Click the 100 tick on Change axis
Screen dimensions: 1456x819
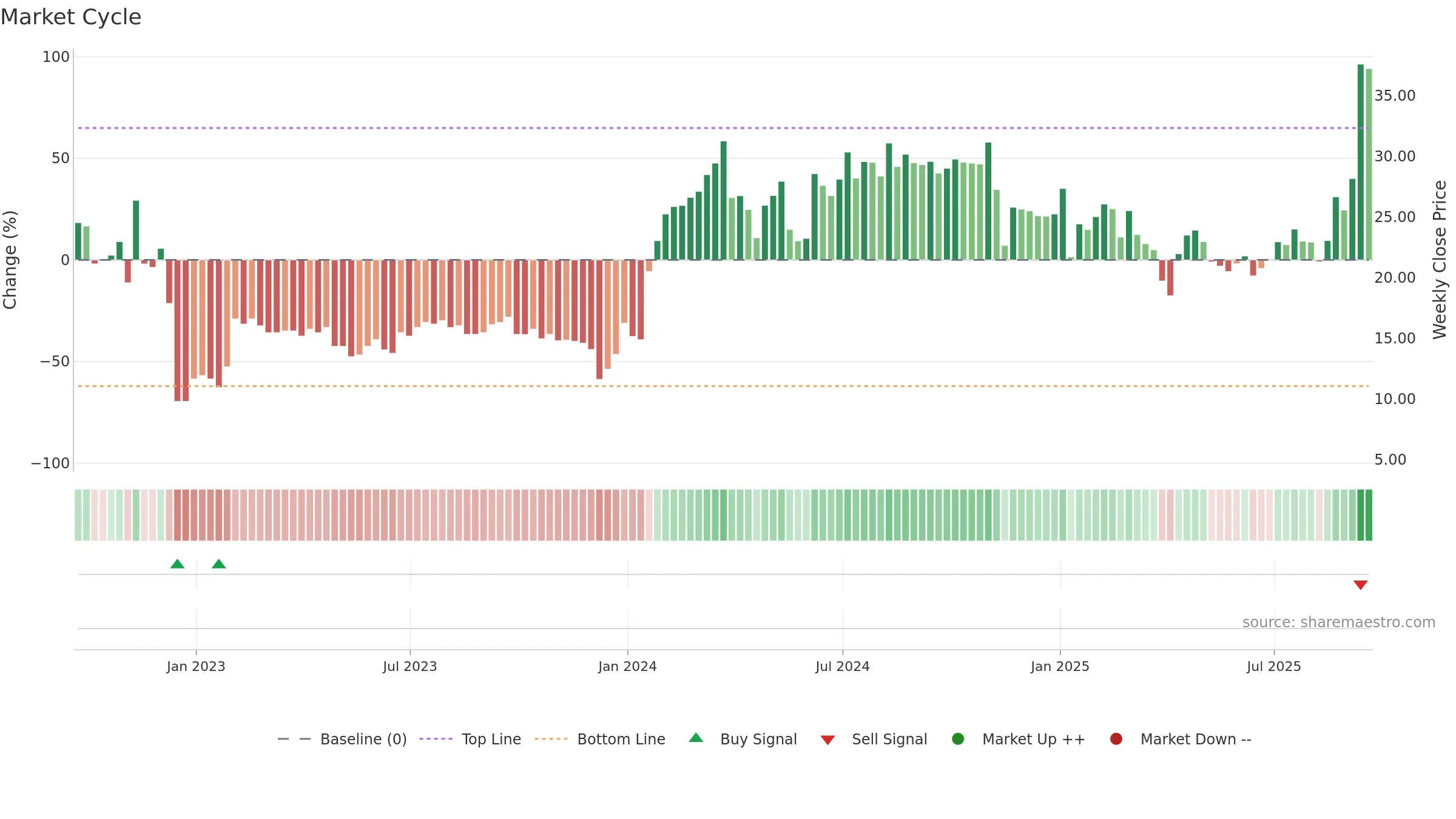point(56,57)
